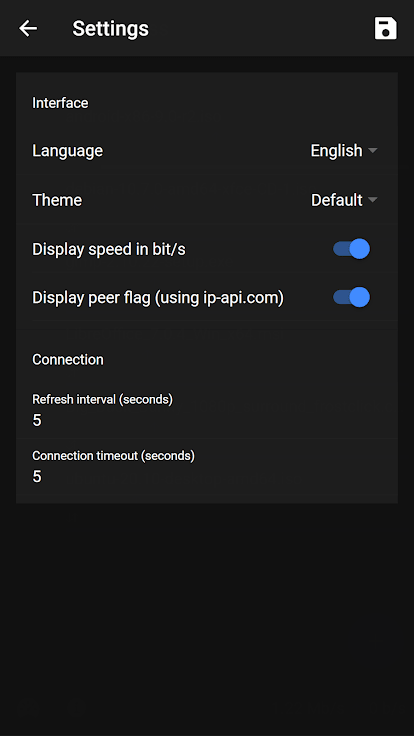Disable Display peer flag switch
Viewport: 414px width, 736px height.
352,297
